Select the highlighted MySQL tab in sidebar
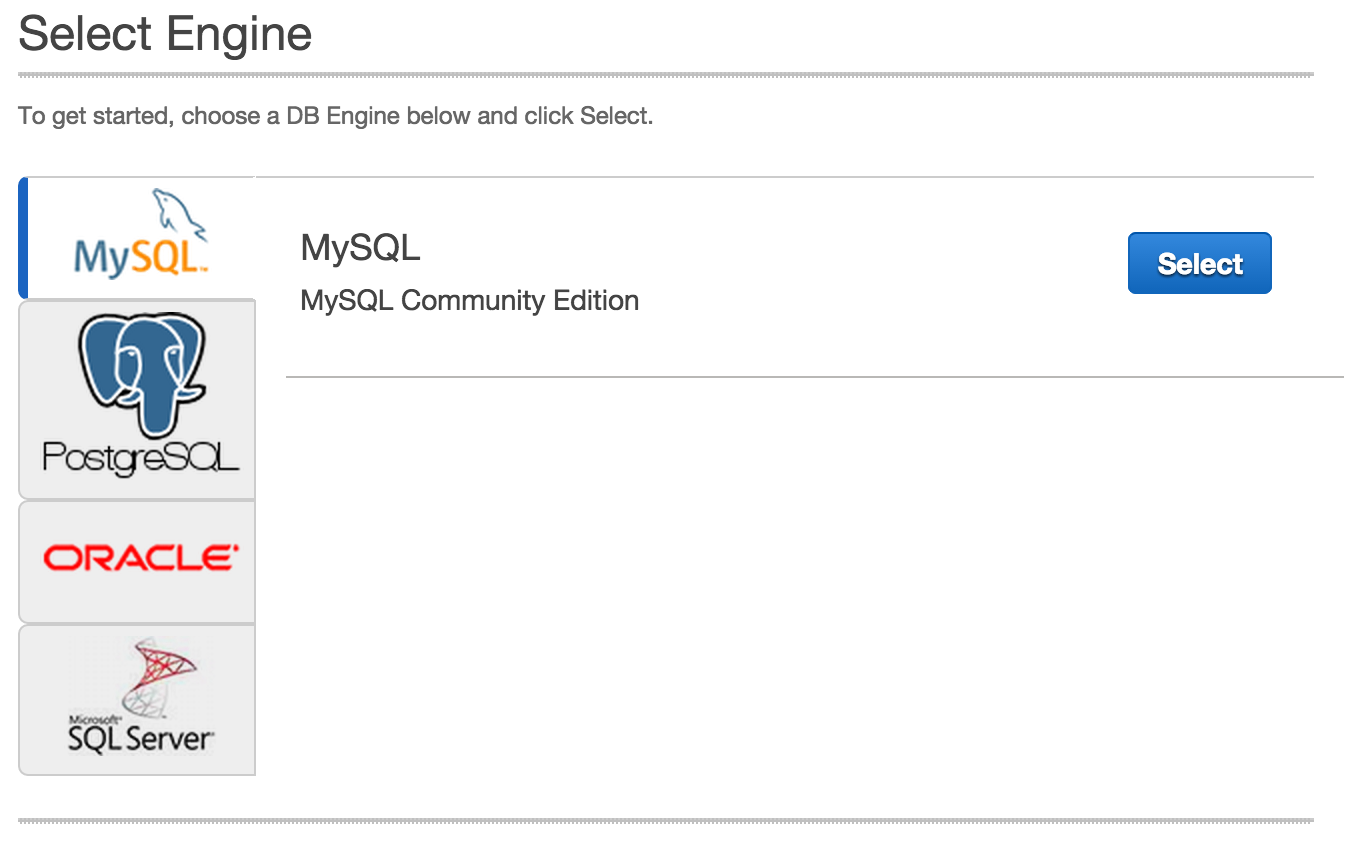The image size is (1362, 844). (x=137, y=237)
